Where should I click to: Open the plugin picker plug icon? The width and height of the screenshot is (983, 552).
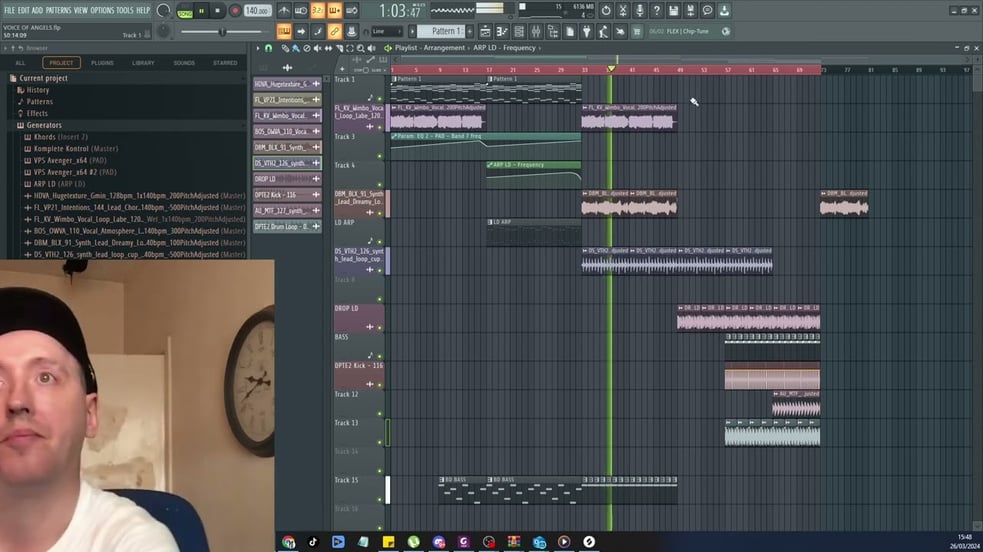click(586, 31)
